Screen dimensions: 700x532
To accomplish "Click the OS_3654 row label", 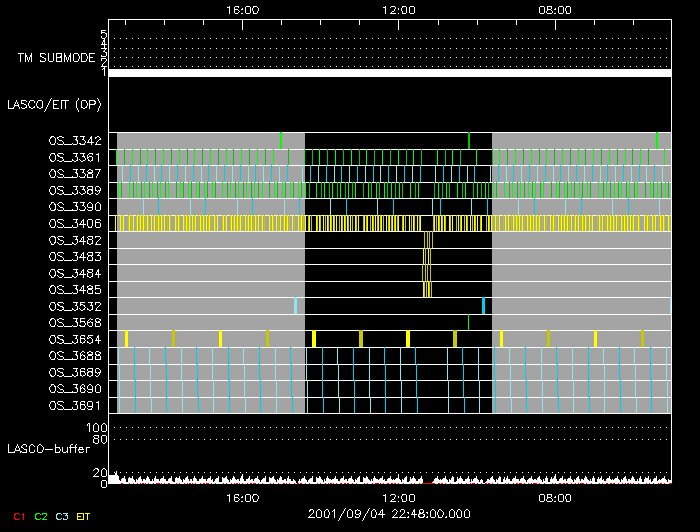I will point(74,339).
